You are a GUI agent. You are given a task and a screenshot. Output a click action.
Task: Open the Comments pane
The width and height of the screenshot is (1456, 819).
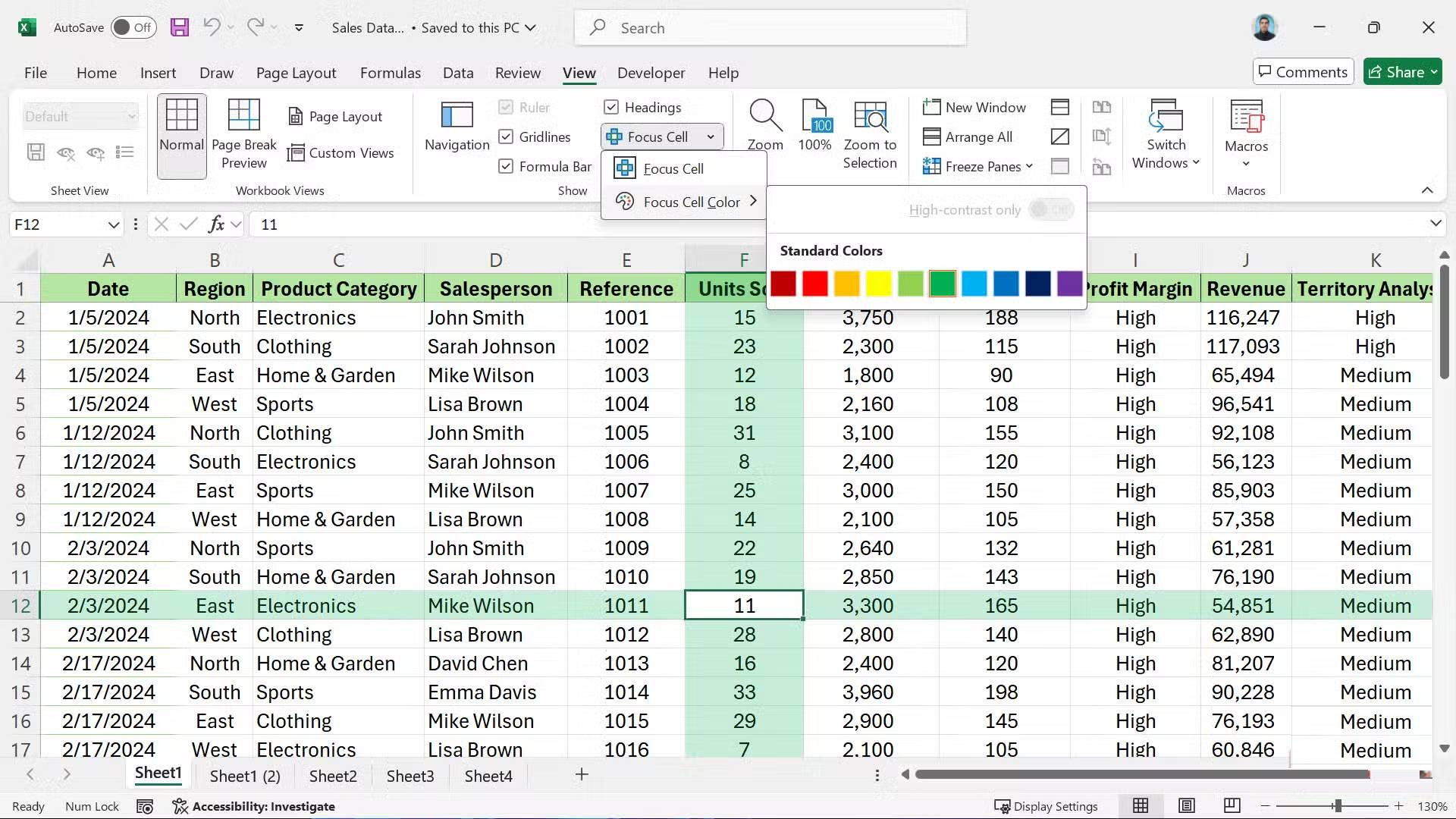pyautogui.click(x=1302, y=71)
